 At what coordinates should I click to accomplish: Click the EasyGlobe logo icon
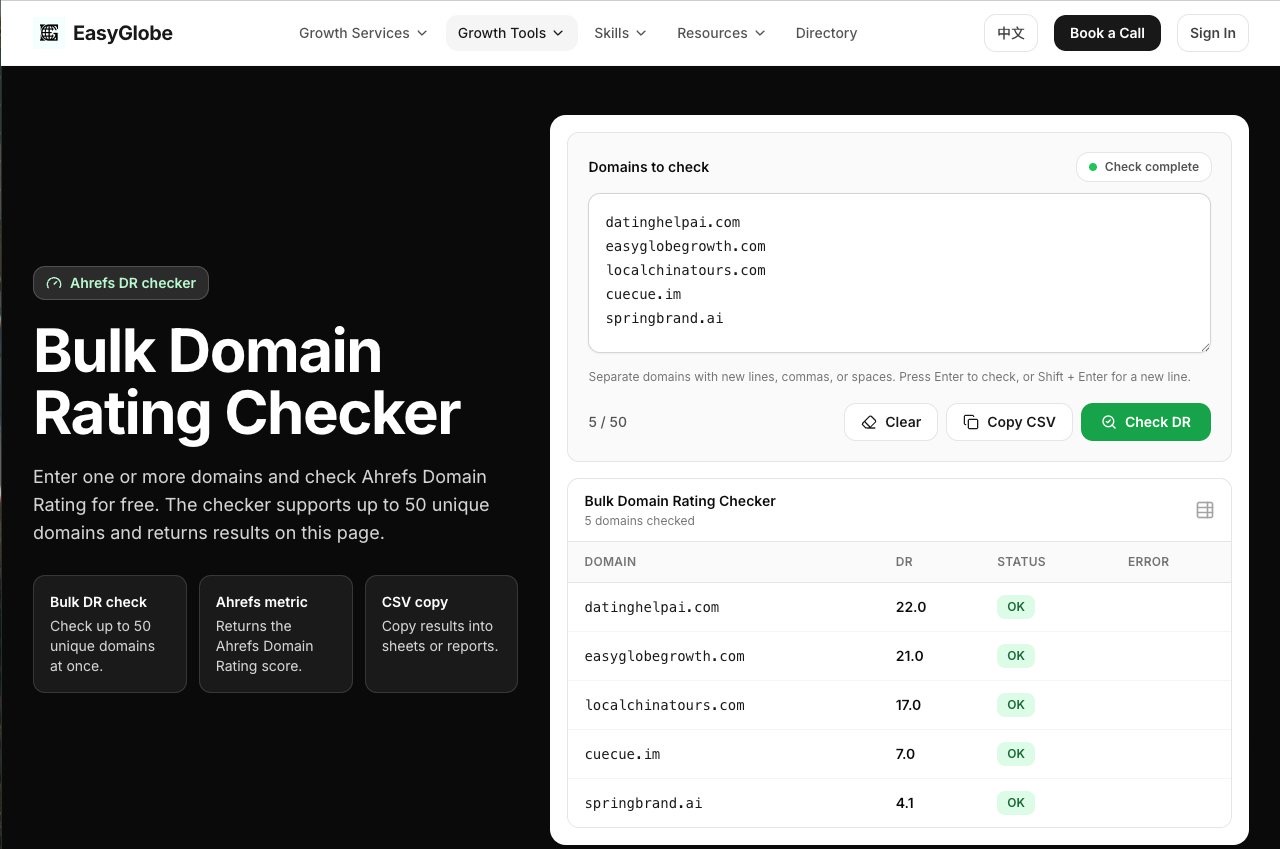coord(49,33)
